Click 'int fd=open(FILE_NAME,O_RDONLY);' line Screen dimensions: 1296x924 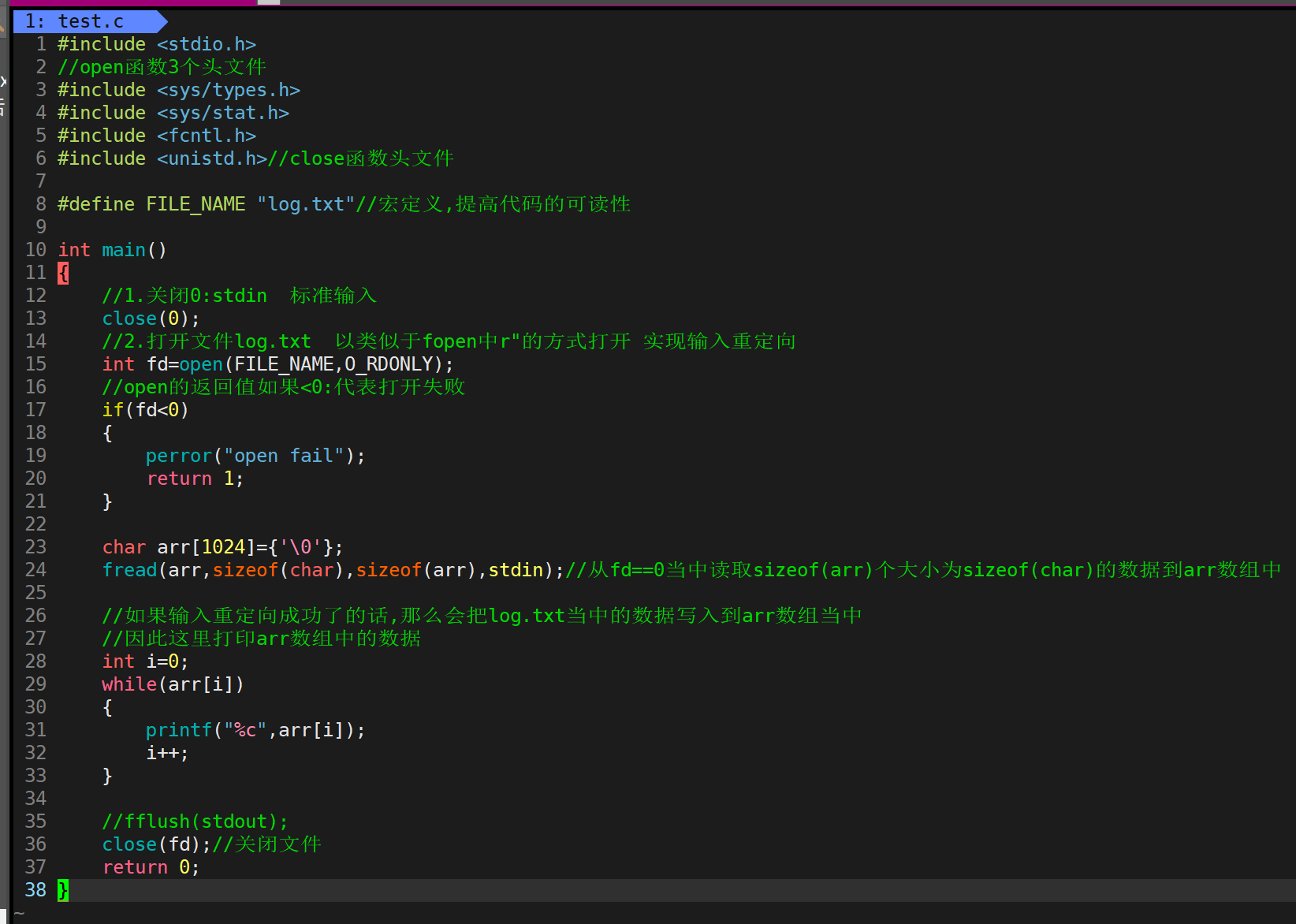278,364
